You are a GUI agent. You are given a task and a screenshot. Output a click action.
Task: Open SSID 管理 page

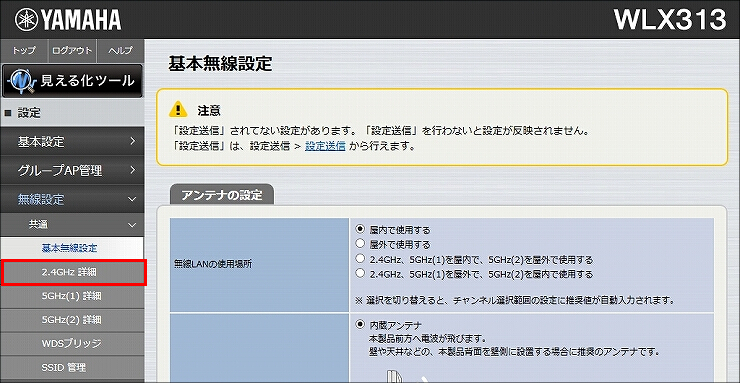click(72, 367)
